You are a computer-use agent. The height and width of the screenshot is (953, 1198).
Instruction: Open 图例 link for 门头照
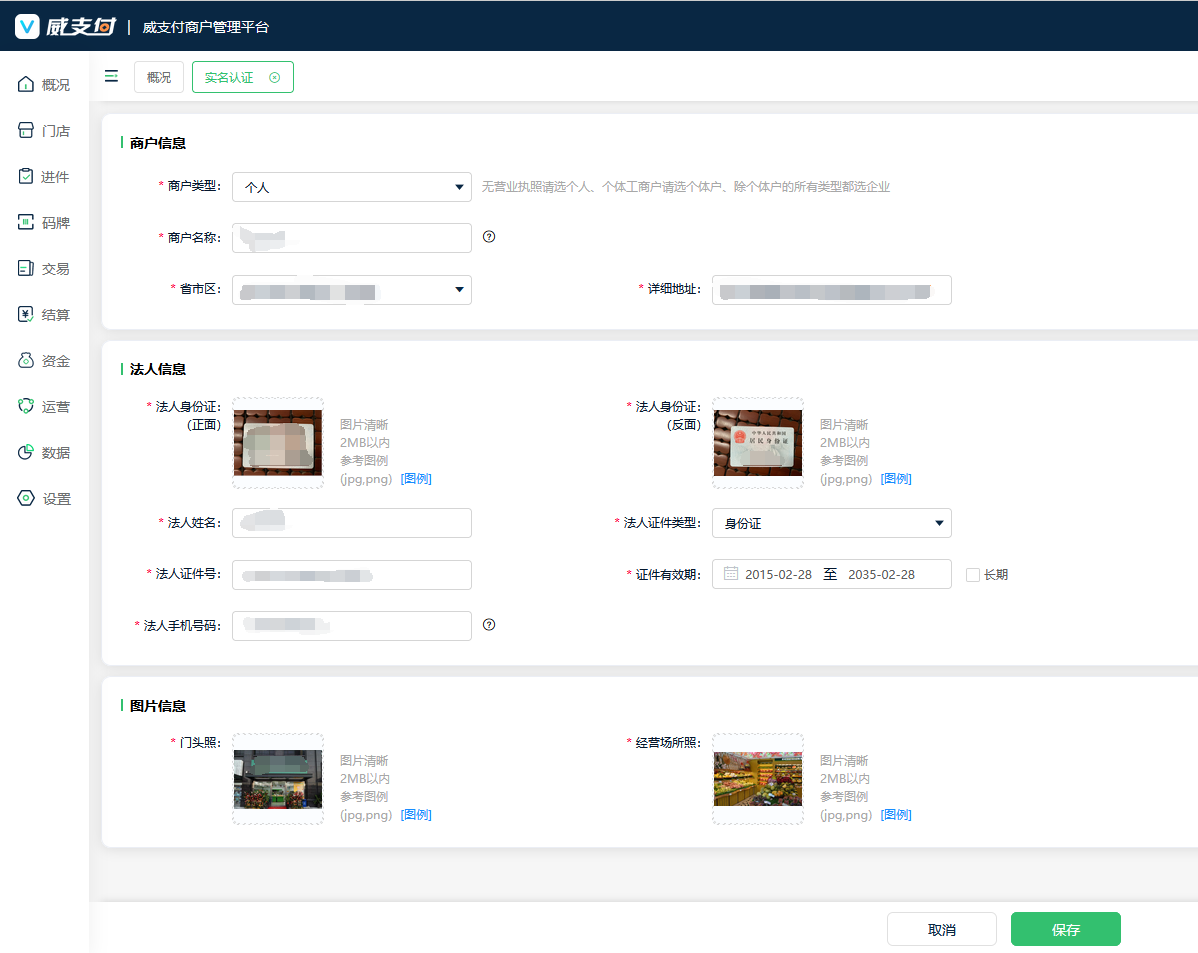[416, 815]
